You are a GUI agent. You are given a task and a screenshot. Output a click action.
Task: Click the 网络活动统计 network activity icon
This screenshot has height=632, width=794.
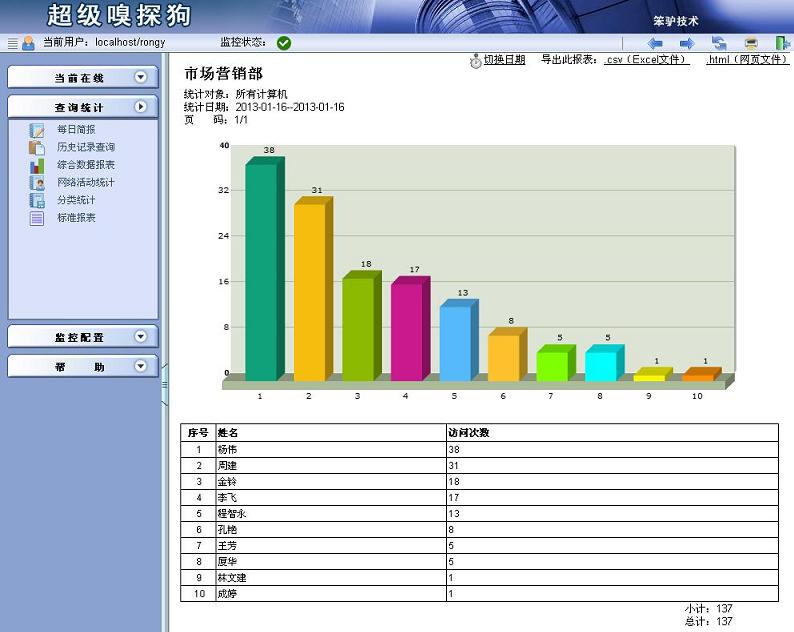click(37, 183)
